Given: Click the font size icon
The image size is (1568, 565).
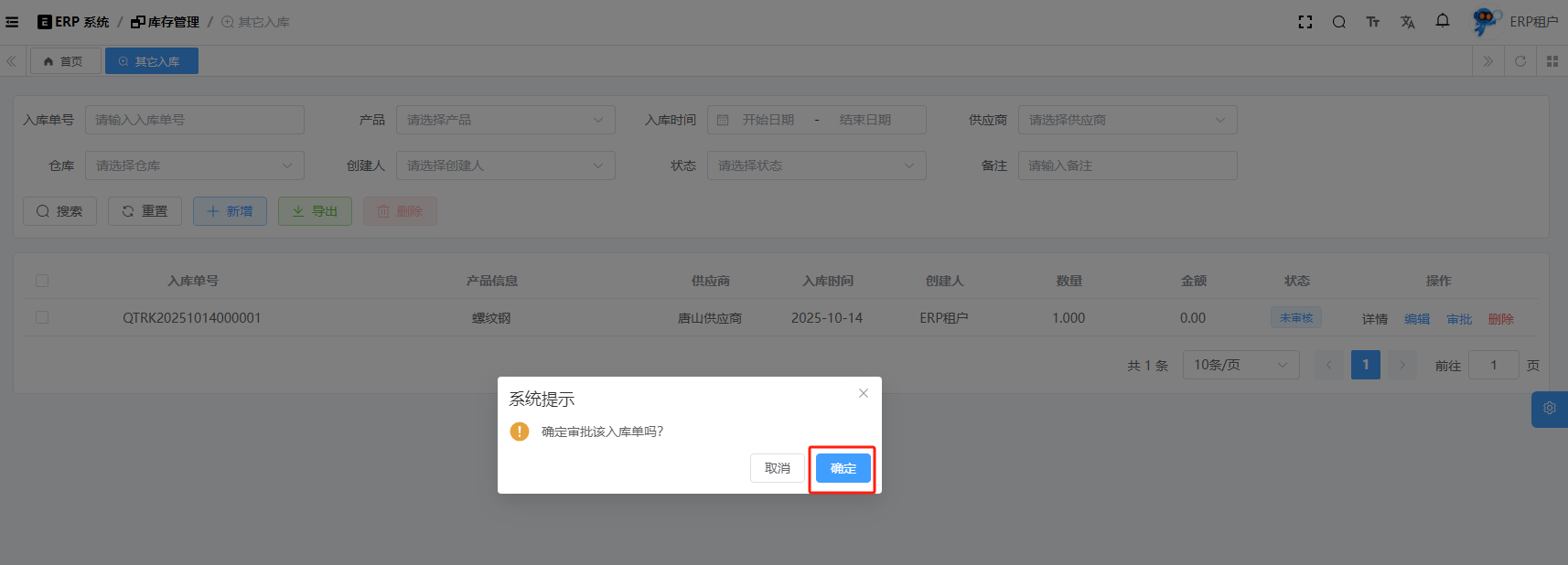Looking at the screenshot, I should pyautogui.click(x=1373, y=22).
